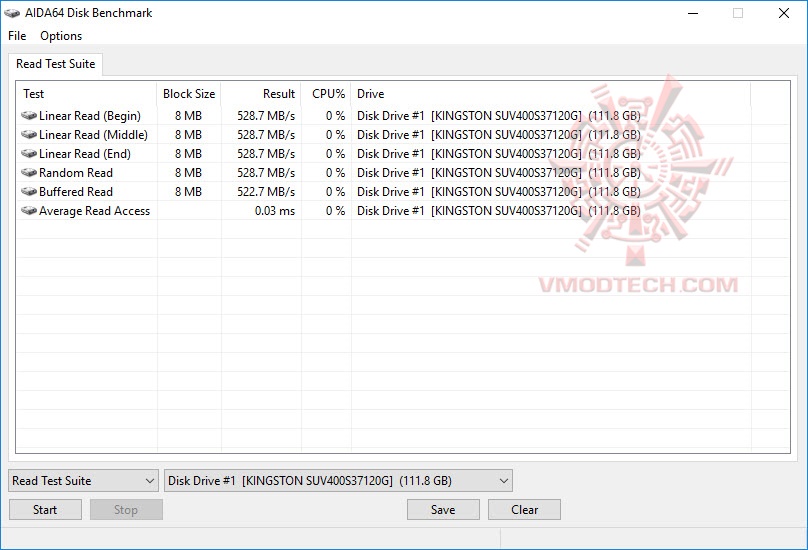Click the Linear Read (End) drive icon

29,154
